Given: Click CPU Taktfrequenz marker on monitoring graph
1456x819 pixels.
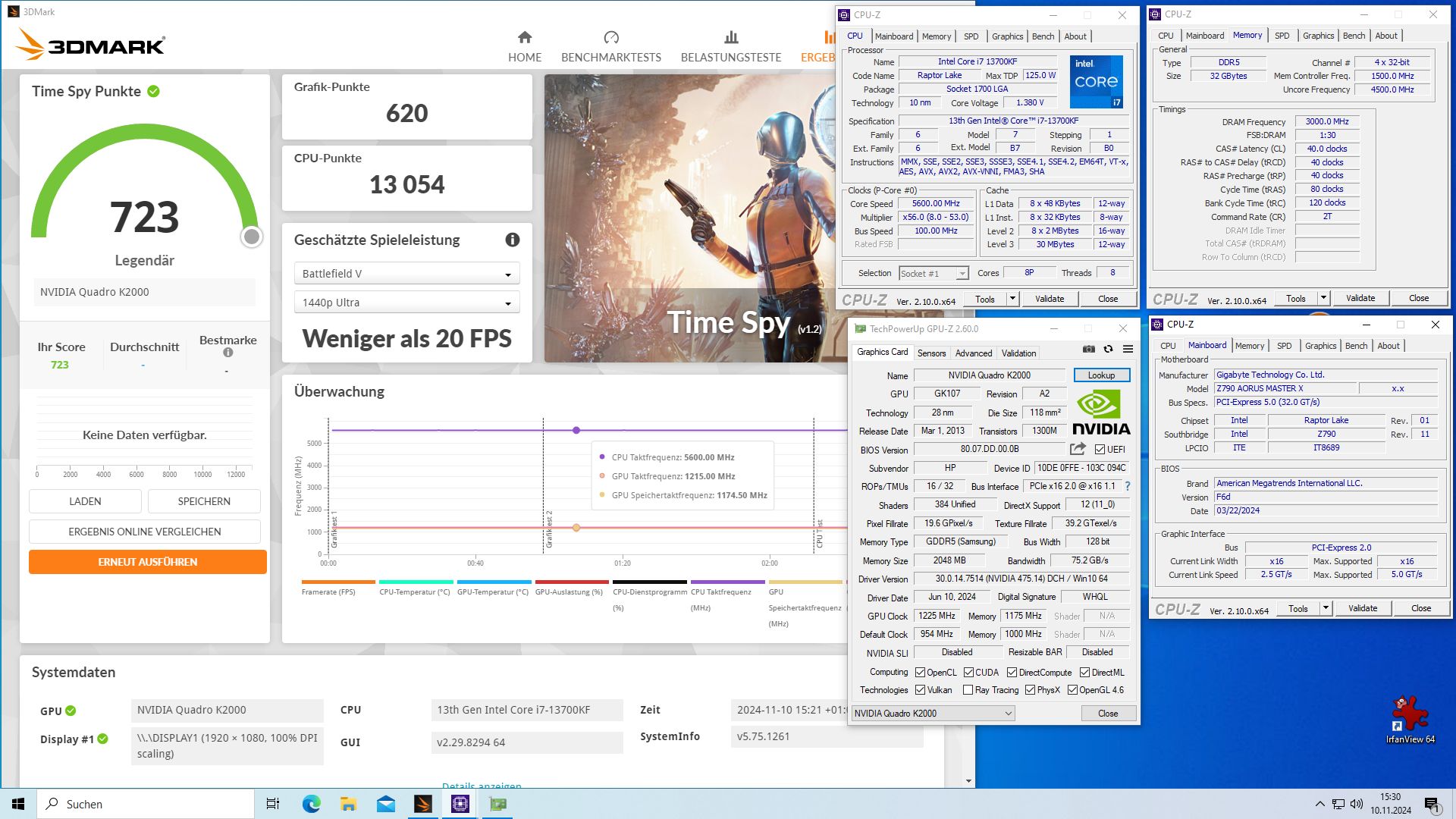Looking at the screenshot, I should point(576,430).
